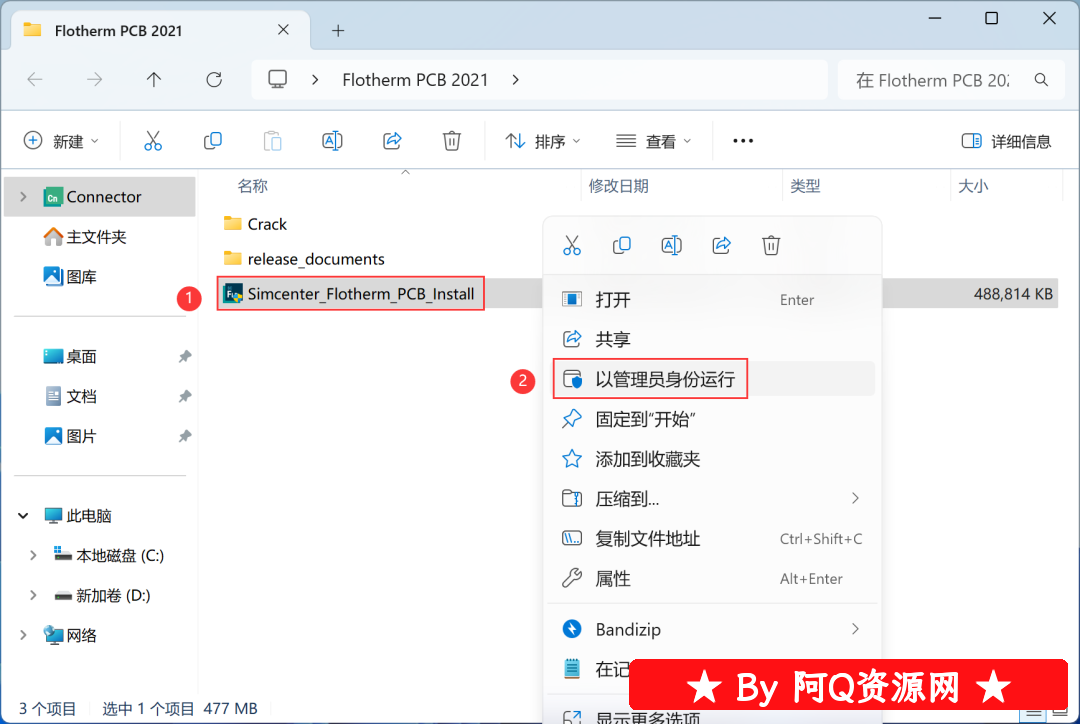Expand the 本地磁盘 (C:) node
1080x724 pixels.
pos(33,555)
